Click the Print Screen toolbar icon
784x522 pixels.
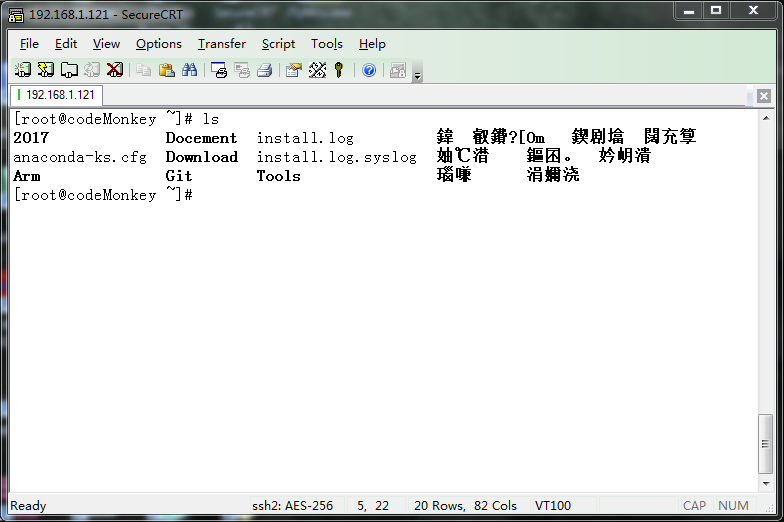tap(219, 70)
